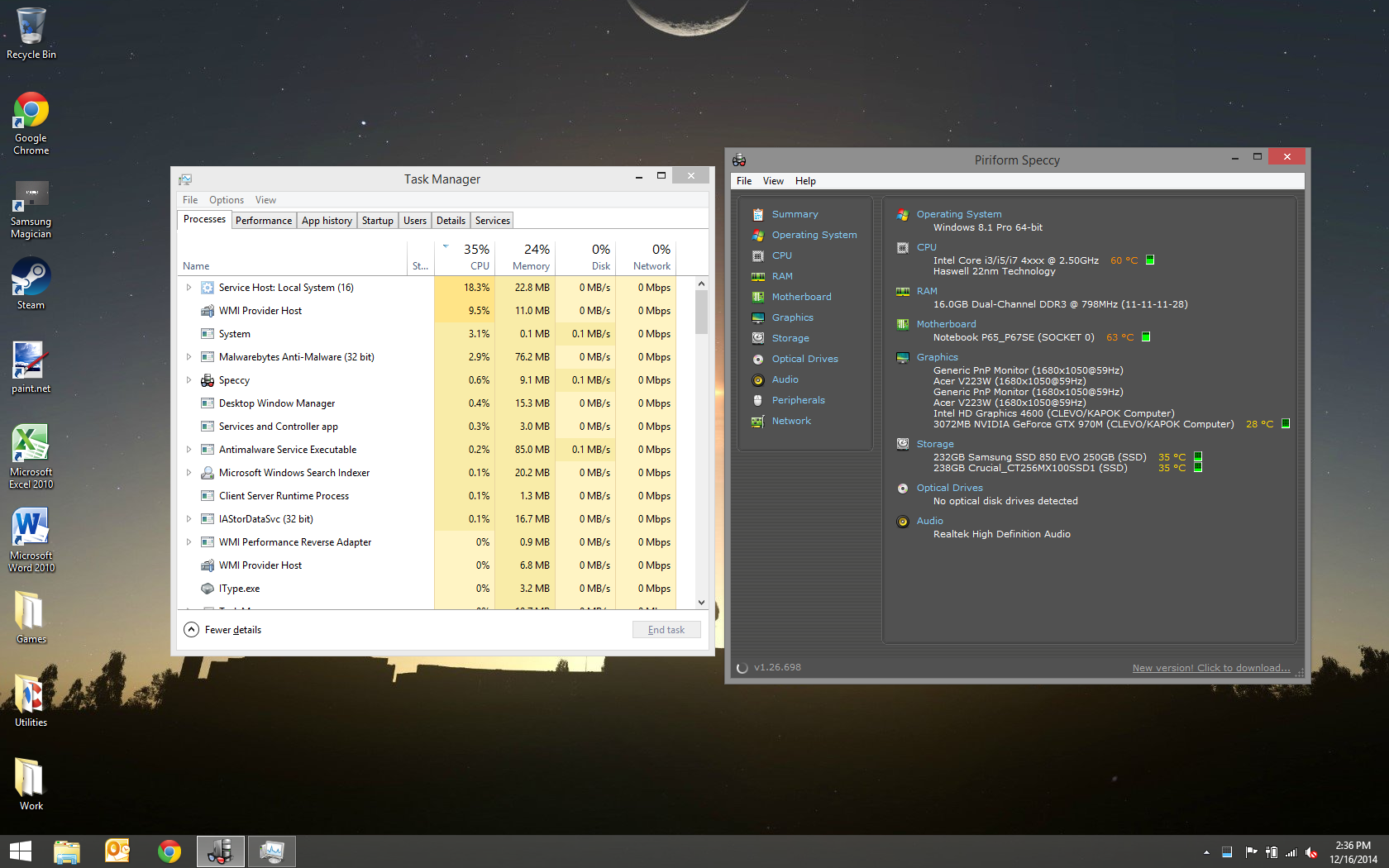
Task: Open Samsung Magician desktop shortcut
Action: click(31, 210)
